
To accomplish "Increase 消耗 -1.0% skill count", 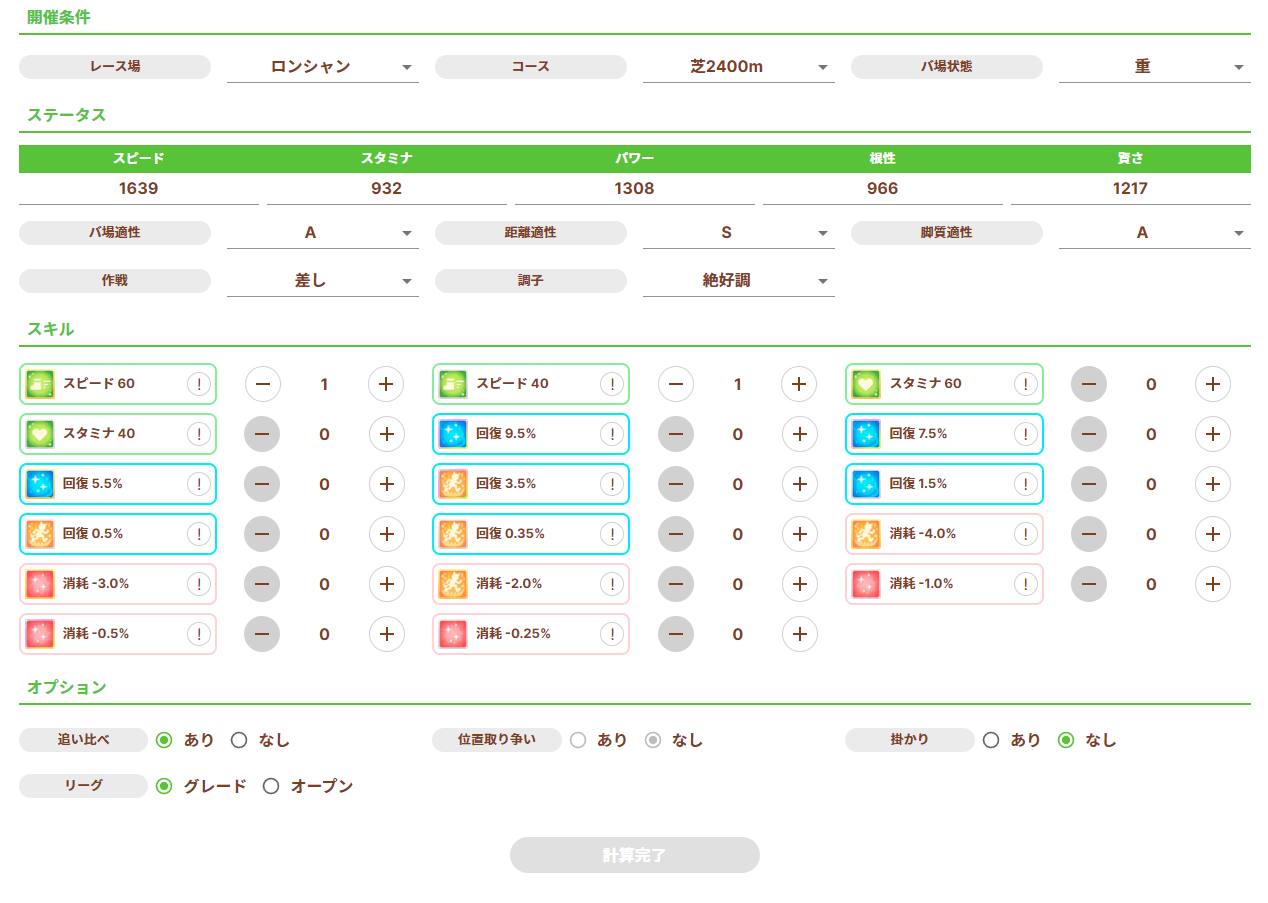I will (1212, 584).
